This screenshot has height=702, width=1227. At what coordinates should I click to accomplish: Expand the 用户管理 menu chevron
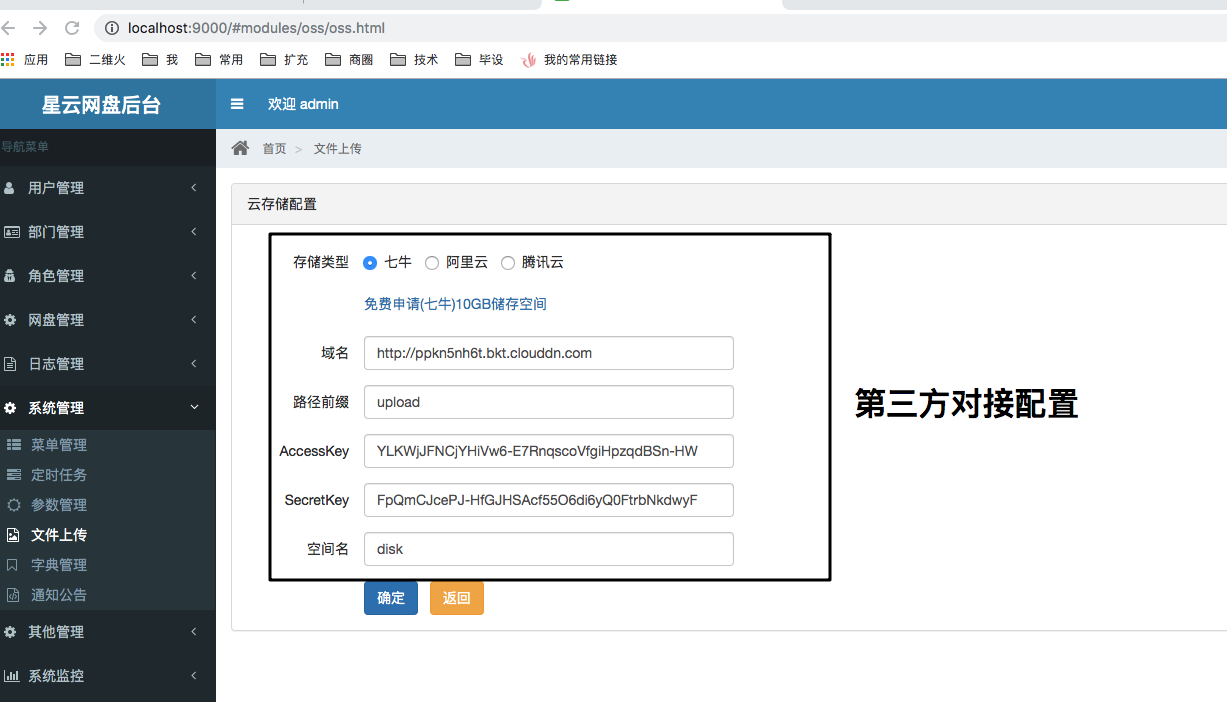194,188
